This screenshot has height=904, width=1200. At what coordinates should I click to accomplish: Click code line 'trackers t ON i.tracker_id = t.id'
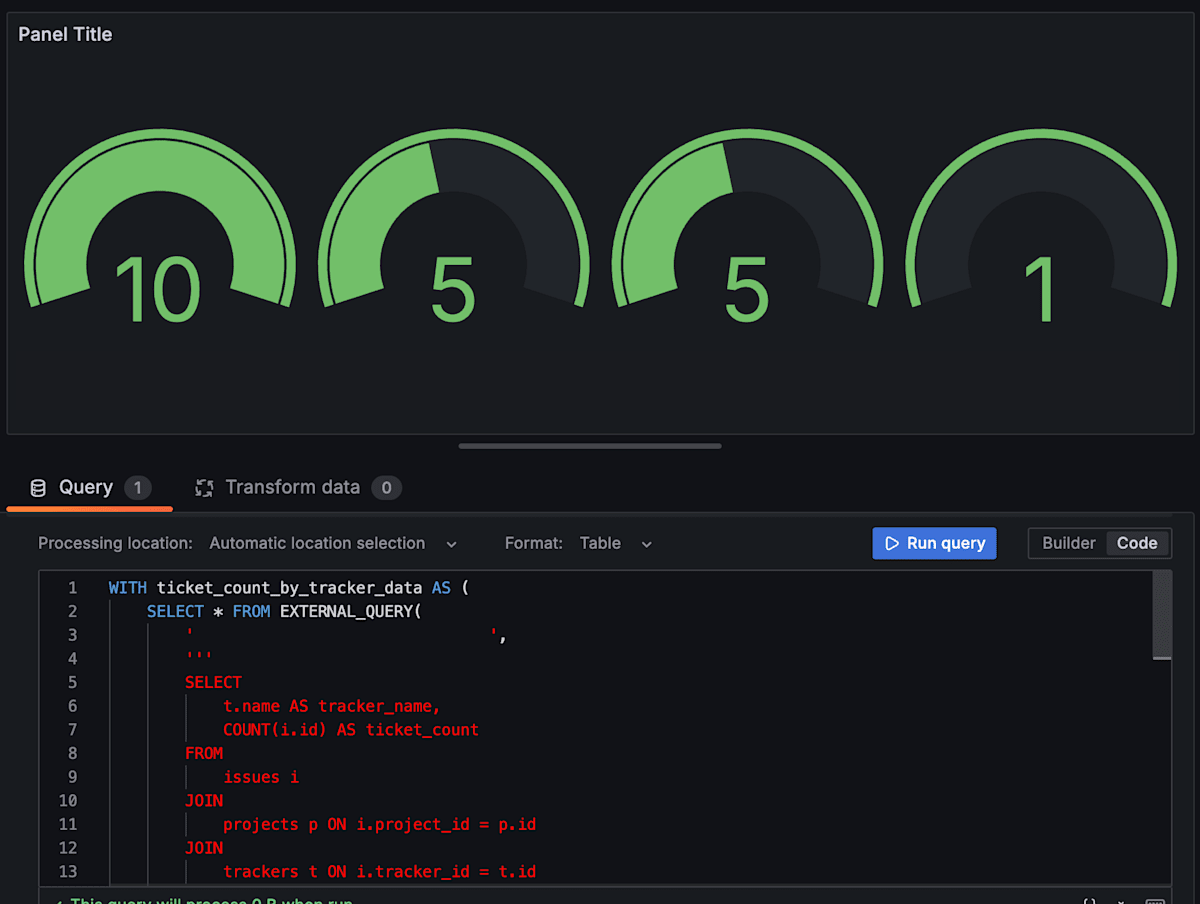click(380, 872)
